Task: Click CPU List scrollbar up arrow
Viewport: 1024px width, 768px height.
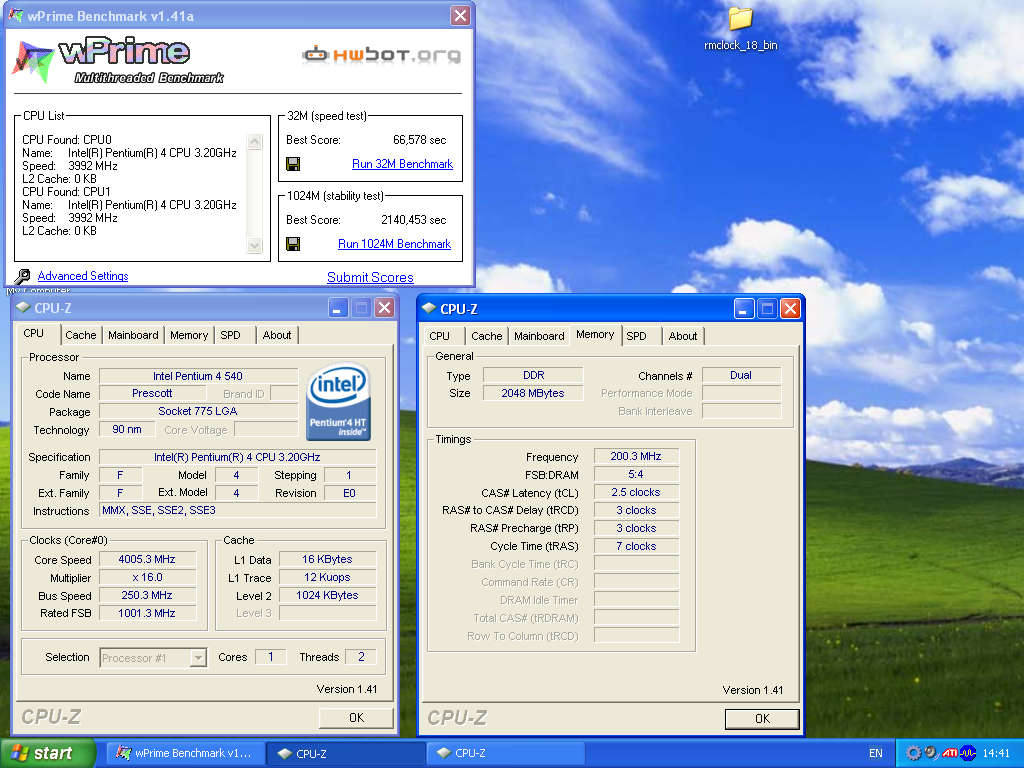Action: click(x=255, y=142)
